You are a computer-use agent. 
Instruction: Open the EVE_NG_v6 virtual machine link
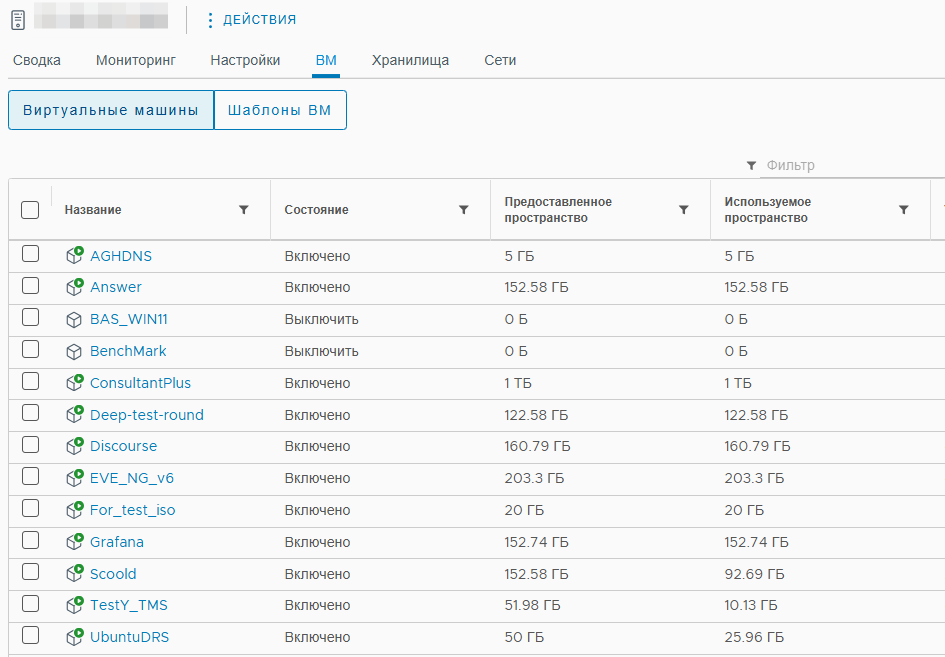click(132, 478)
